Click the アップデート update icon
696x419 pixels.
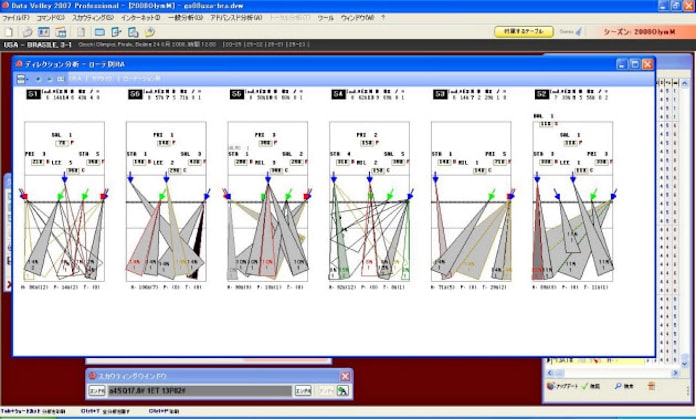pyautogui.click(x=551, y=383)
